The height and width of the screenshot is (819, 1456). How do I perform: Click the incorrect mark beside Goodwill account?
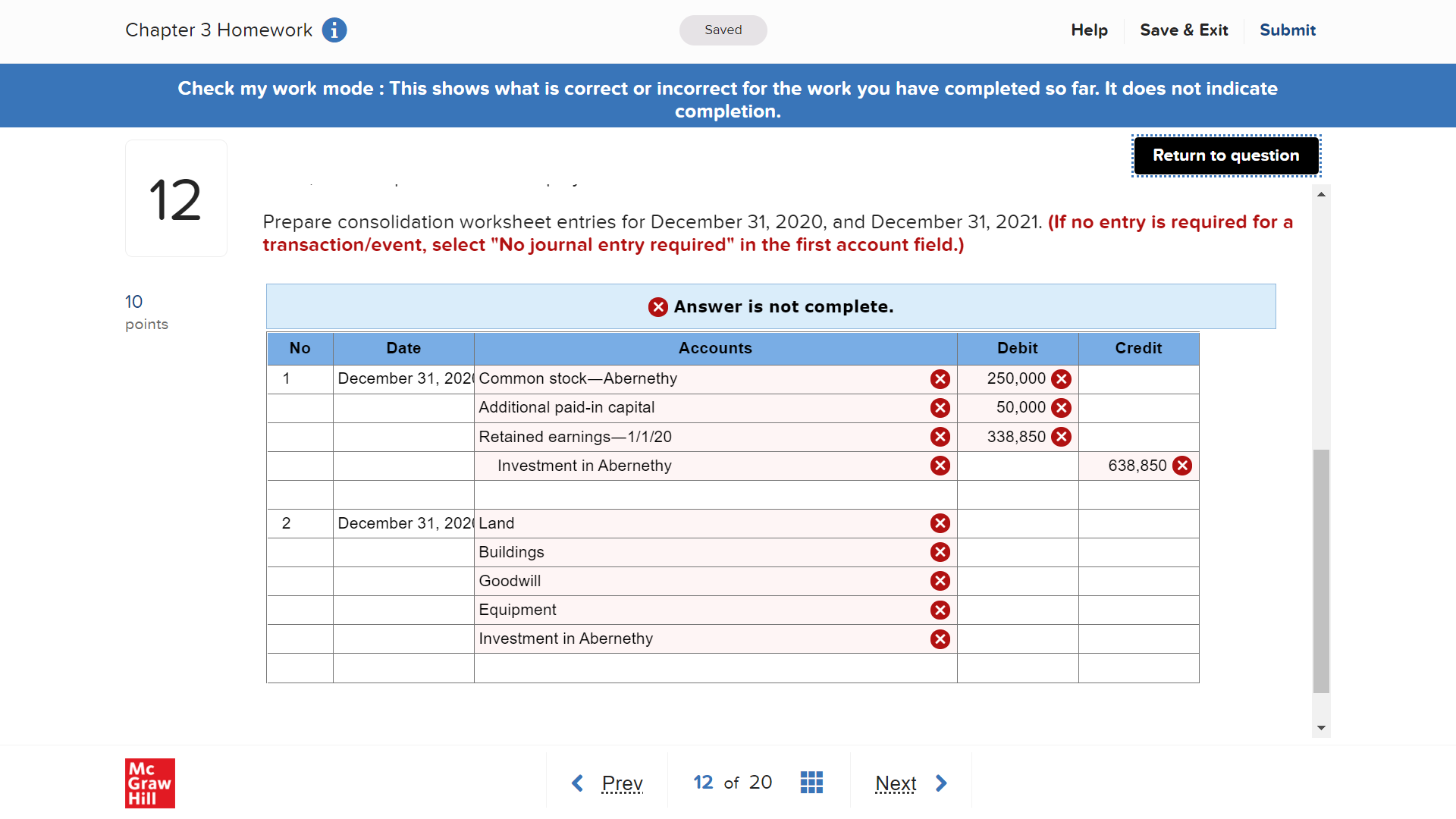click(x=940, y=581)
